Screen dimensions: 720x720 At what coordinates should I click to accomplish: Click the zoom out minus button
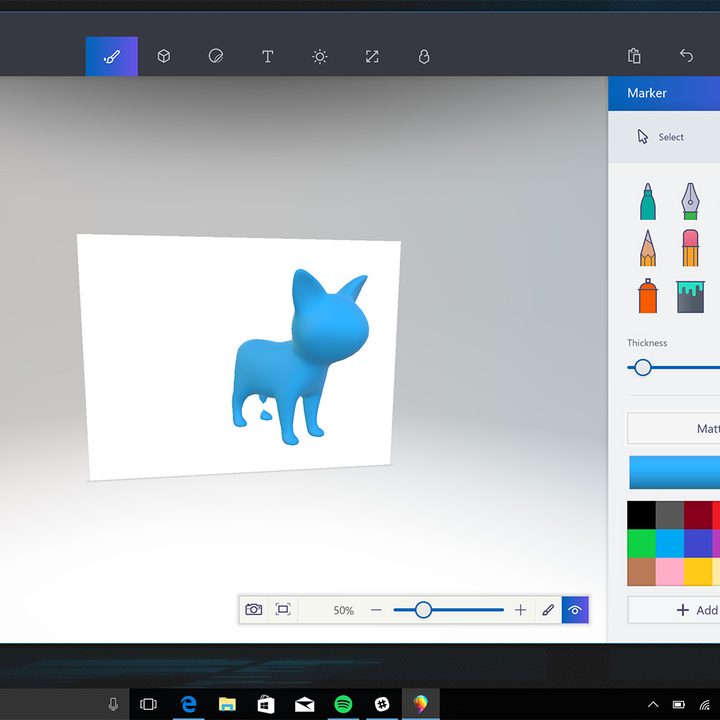click(376, 610)
